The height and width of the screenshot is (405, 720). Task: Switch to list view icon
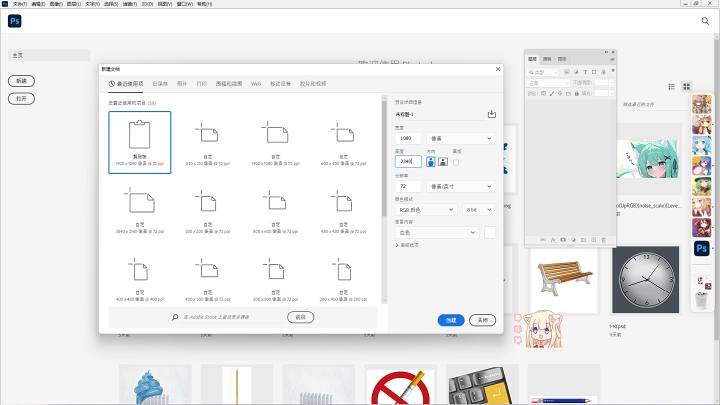click(671, 86)
